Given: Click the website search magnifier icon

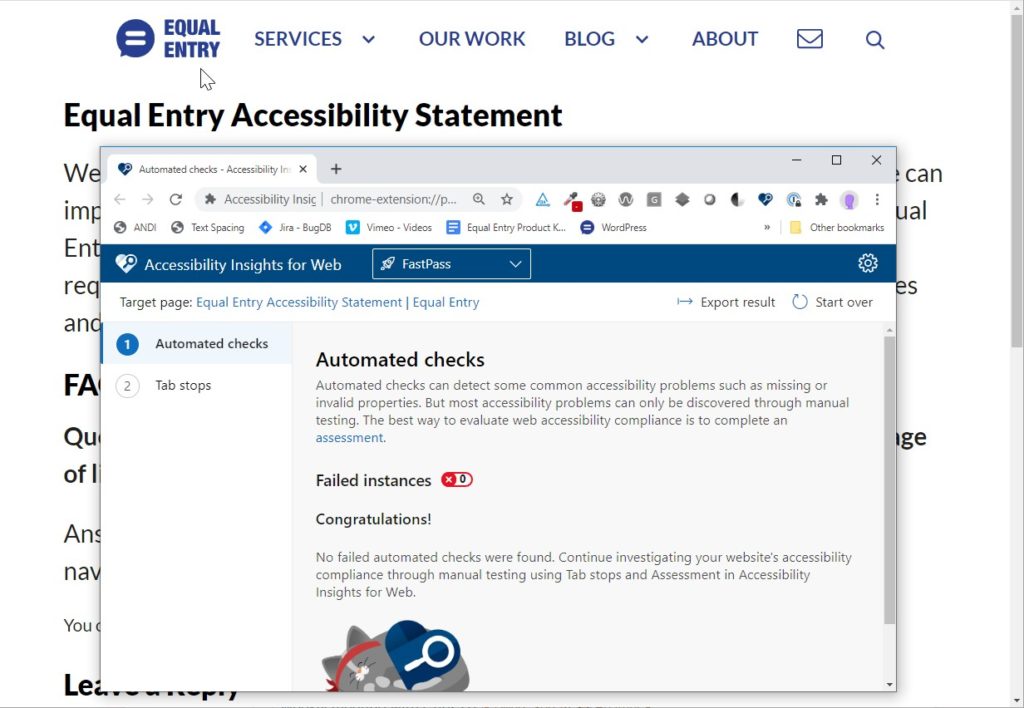Looking at the screenshot, I should click(x=874, y=40).
